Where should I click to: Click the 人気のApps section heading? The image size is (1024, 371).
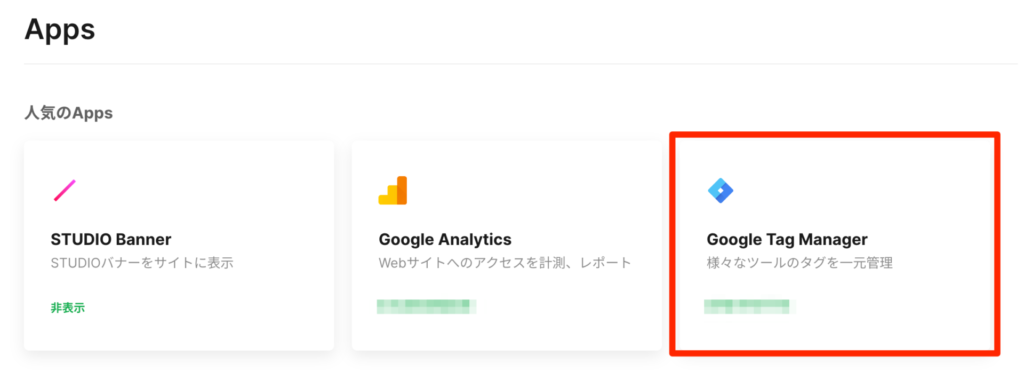69,113
